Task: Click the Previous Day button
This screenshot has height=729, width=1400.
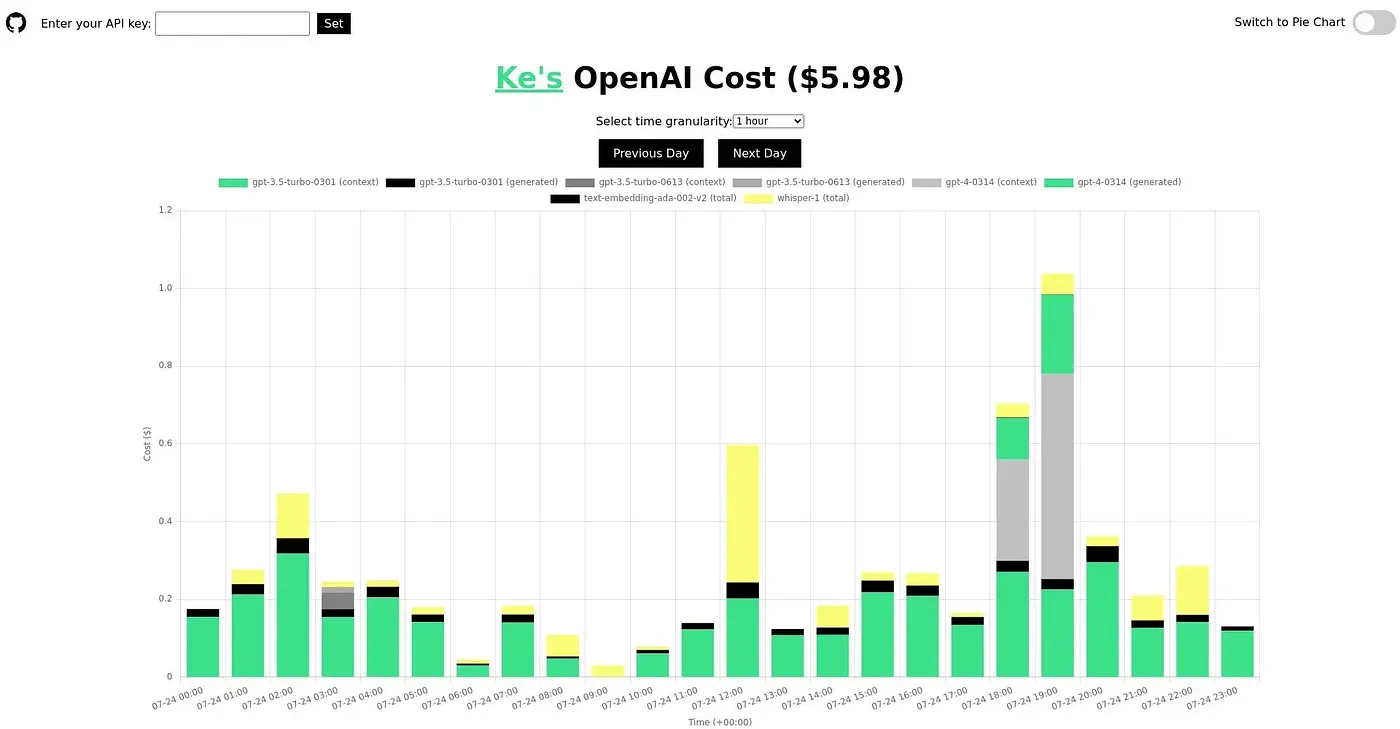Action: 651,153
